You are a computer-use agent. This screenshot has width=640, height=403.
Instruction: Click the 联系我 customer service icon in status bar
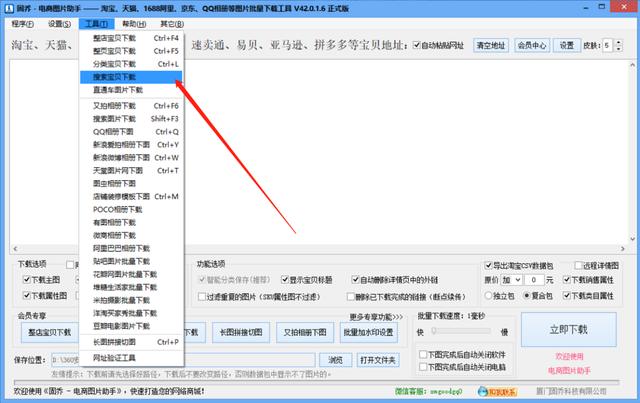[497, 392]
